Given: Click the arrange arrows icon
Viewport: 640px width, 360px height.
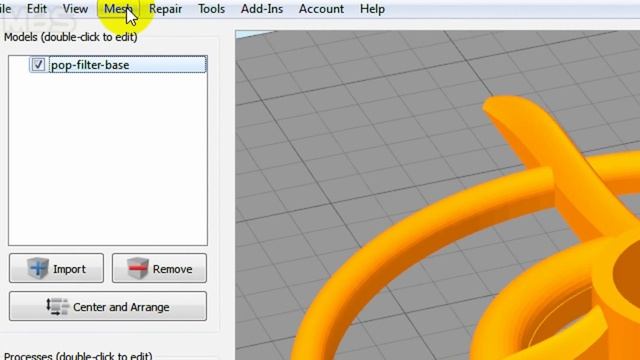Looking at the screenshot, I should [57, 307].
